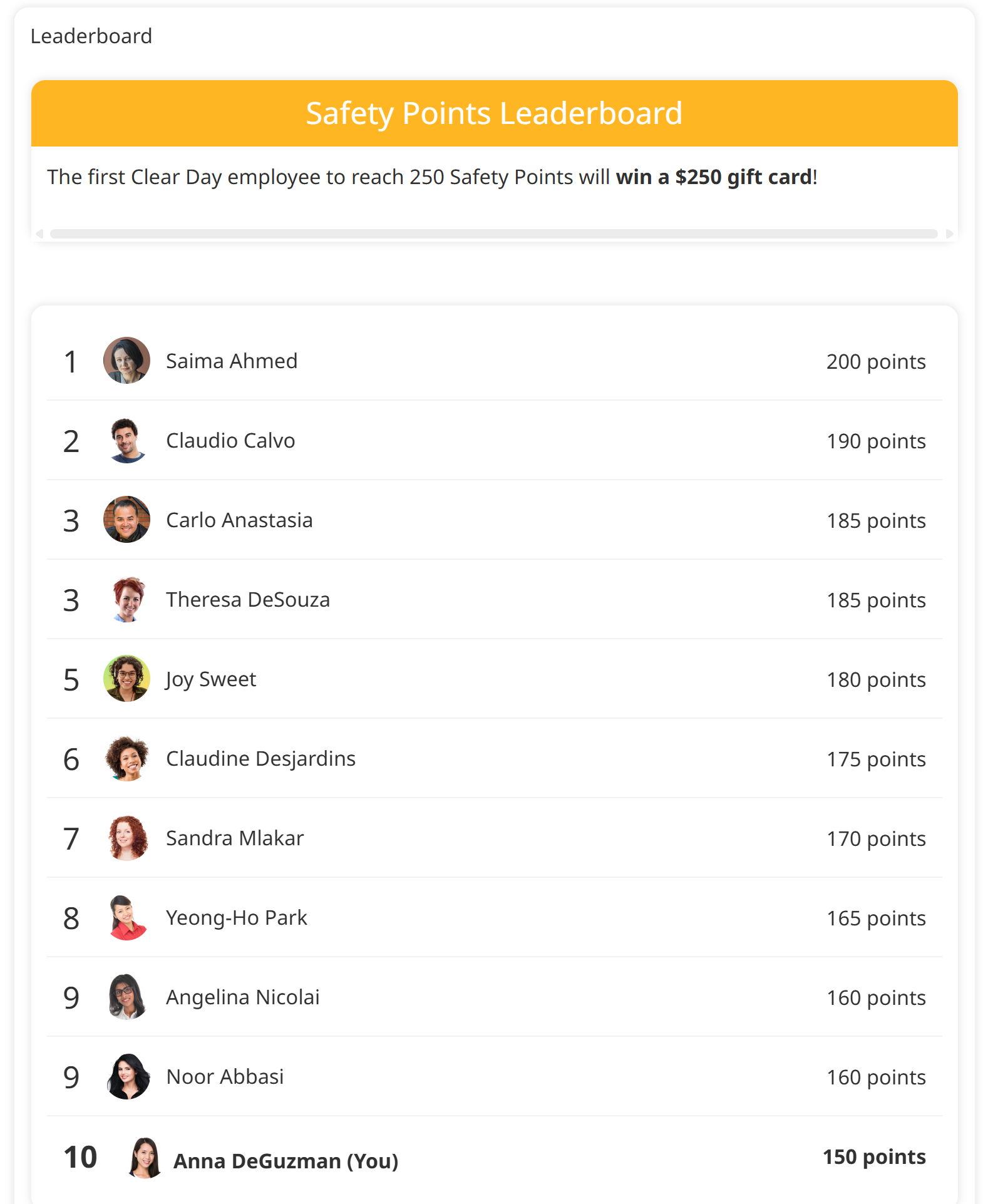Click the horizontal scrollbar under the banner
Image resolution: width=983 pixels, height=1204 pixels.
click(493, 234)
